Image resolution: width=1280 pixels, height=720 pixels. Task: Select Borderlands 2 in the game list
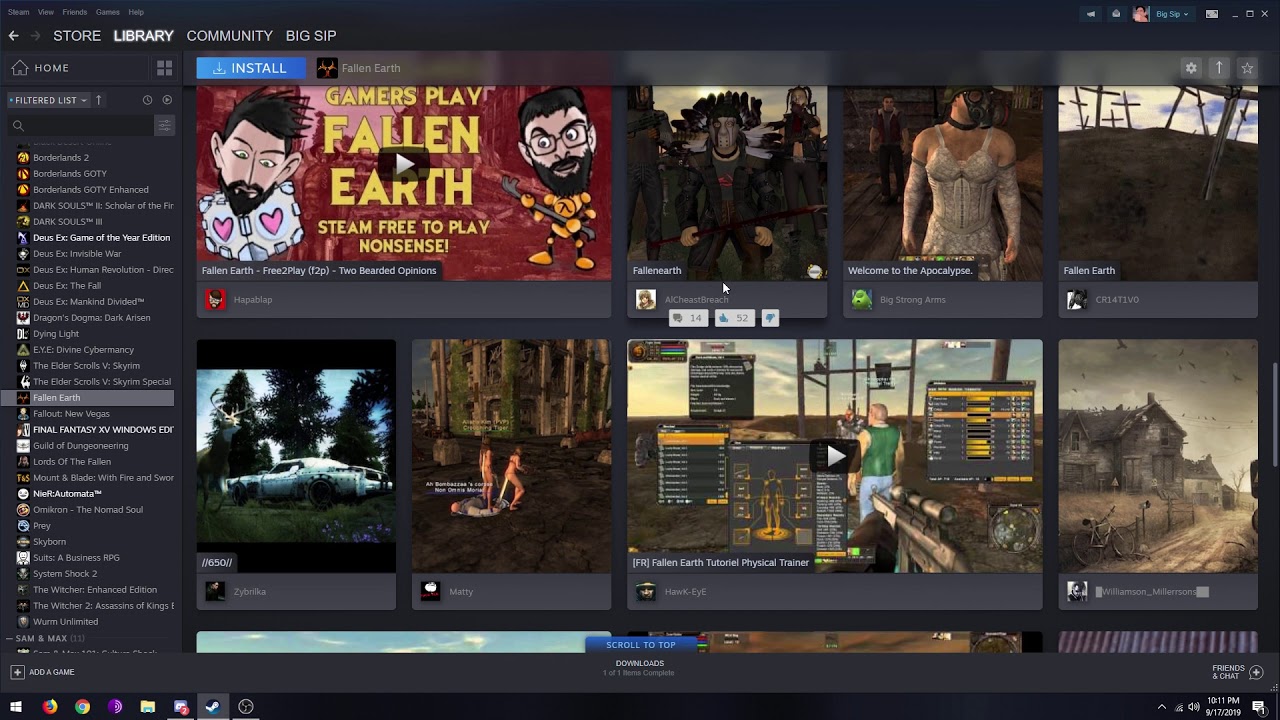(61, 157)
